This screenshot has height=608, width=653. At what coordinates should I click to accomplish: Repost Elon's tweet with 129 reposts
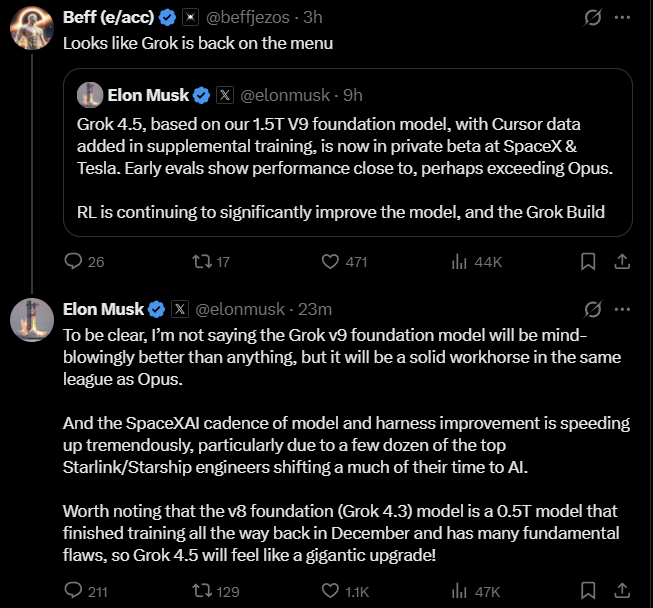(202, 591)
